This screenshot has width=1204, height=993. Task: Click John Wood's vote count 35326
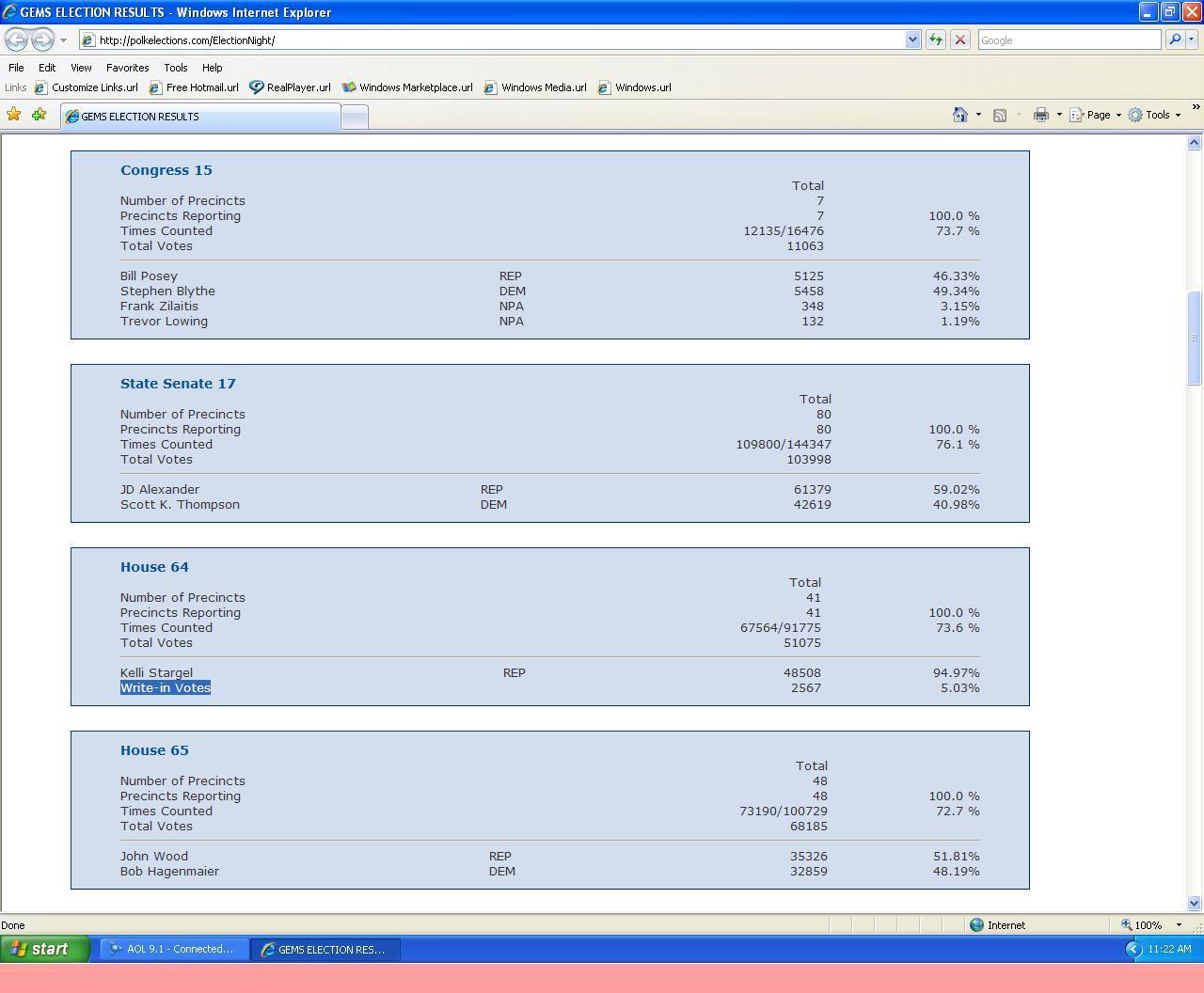point(809,856)
